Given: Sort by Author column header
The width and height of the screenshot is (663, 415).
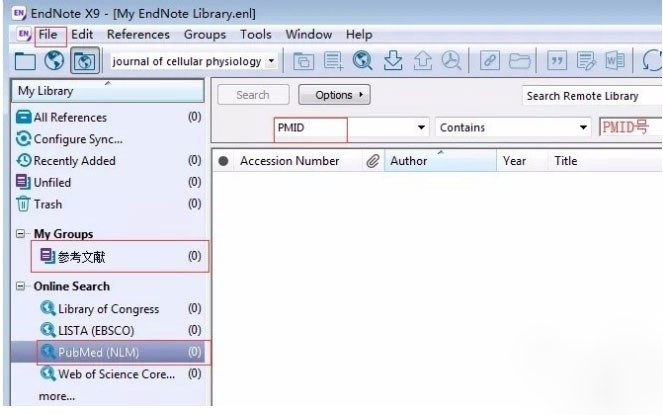Looking at the screenshot, I should click(440, 161).
